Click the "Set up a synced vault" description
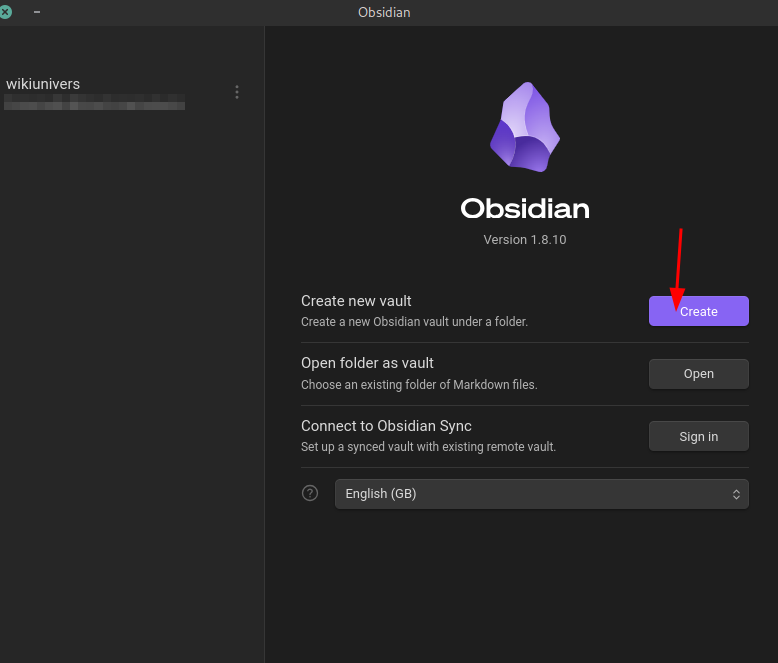Viewport: 778px width, 663px height. tap(428, 447)
